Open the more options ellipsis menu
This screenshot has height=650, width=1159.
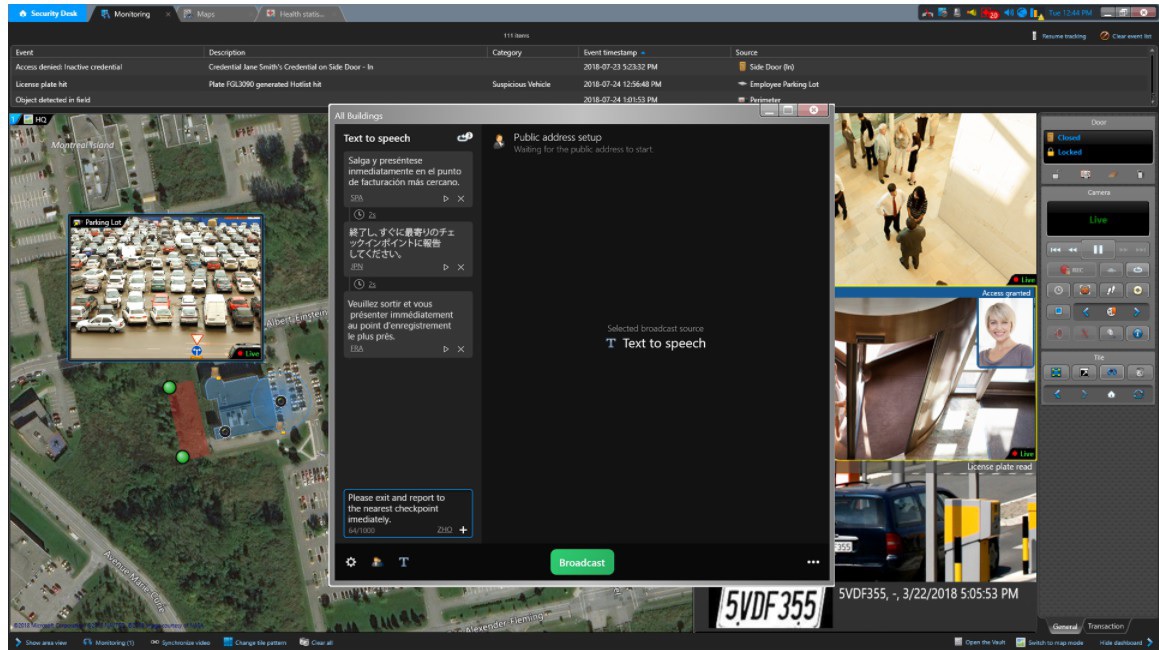tap(813, 562)
